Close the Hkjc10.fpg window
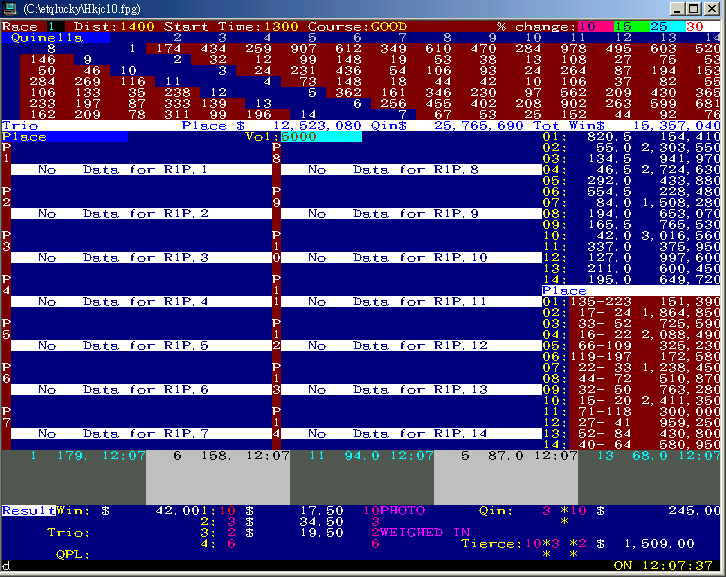The image size is (726, 577). [x=711, y=8]
